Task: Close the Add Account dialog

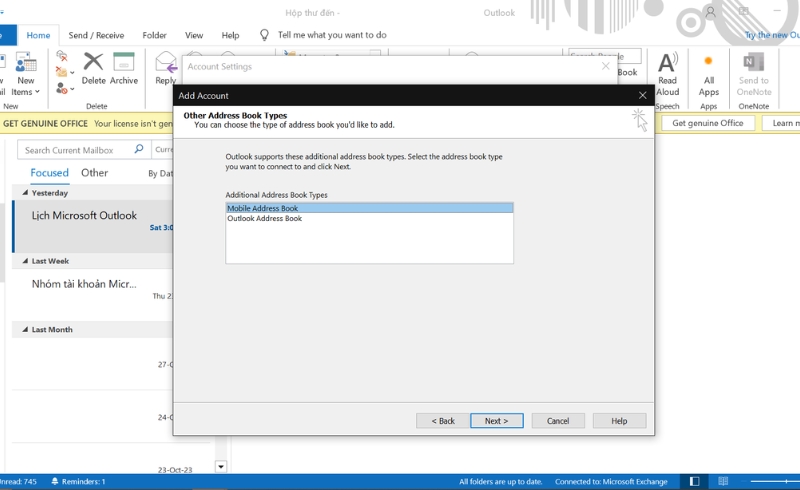Action: tap(642, 95)
